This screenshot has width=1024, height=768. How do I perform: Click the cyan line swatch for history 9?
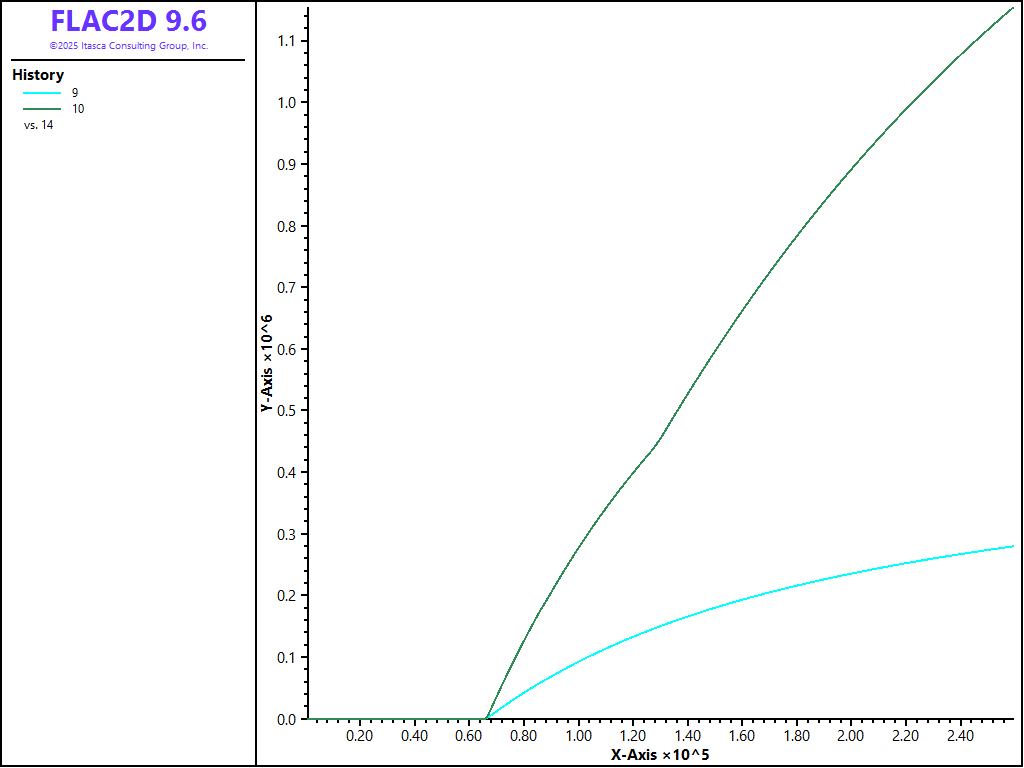click(42, 93)
